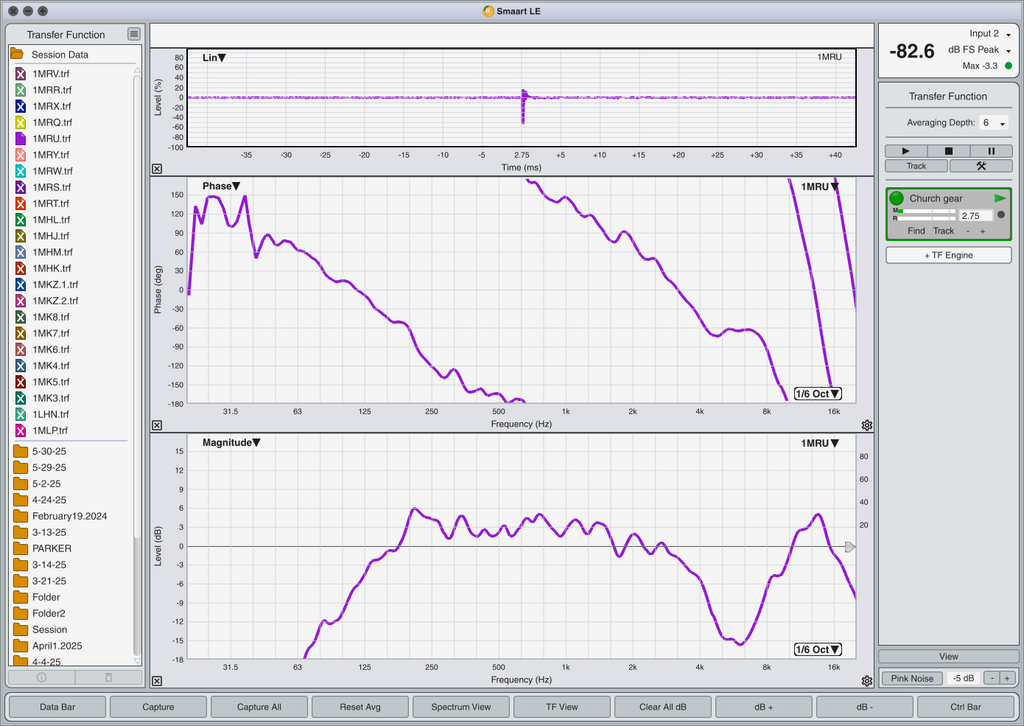This screenshot has width=1024, height=726.
Task: Toggle the Church gear green power indicator
Action: point(897,198)
